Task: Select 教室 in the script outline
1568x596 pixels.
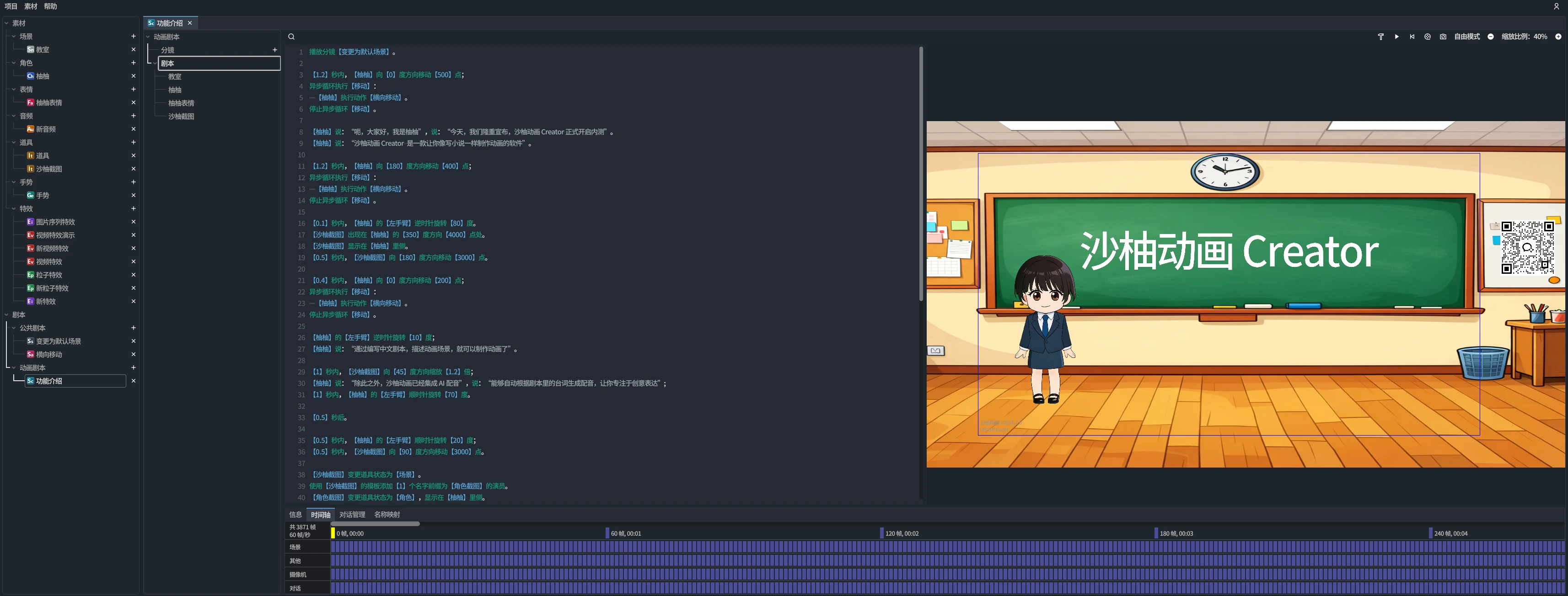Action: tap(175, 77)
